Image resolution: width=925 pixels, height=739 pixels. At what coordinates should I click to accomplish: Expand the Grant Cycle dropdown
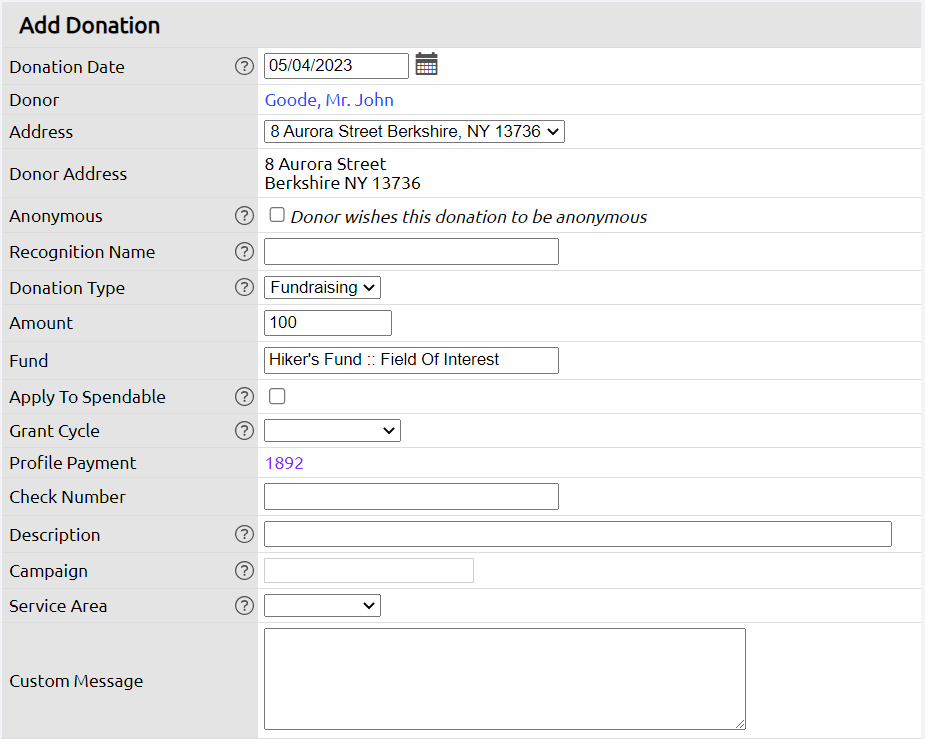coord(331,430)
